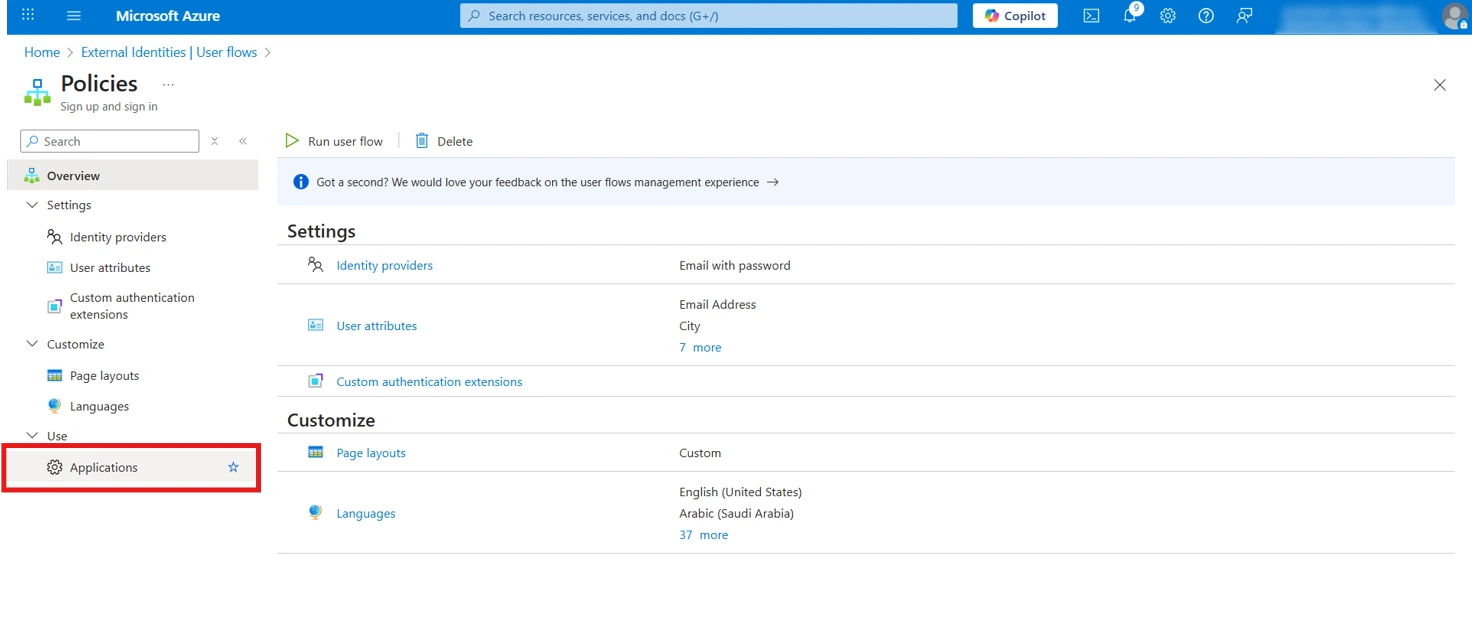The height and width of the screenshot is (631, 1472).
Task: Collapse the Settings section in sidebar
Action: 31,205
